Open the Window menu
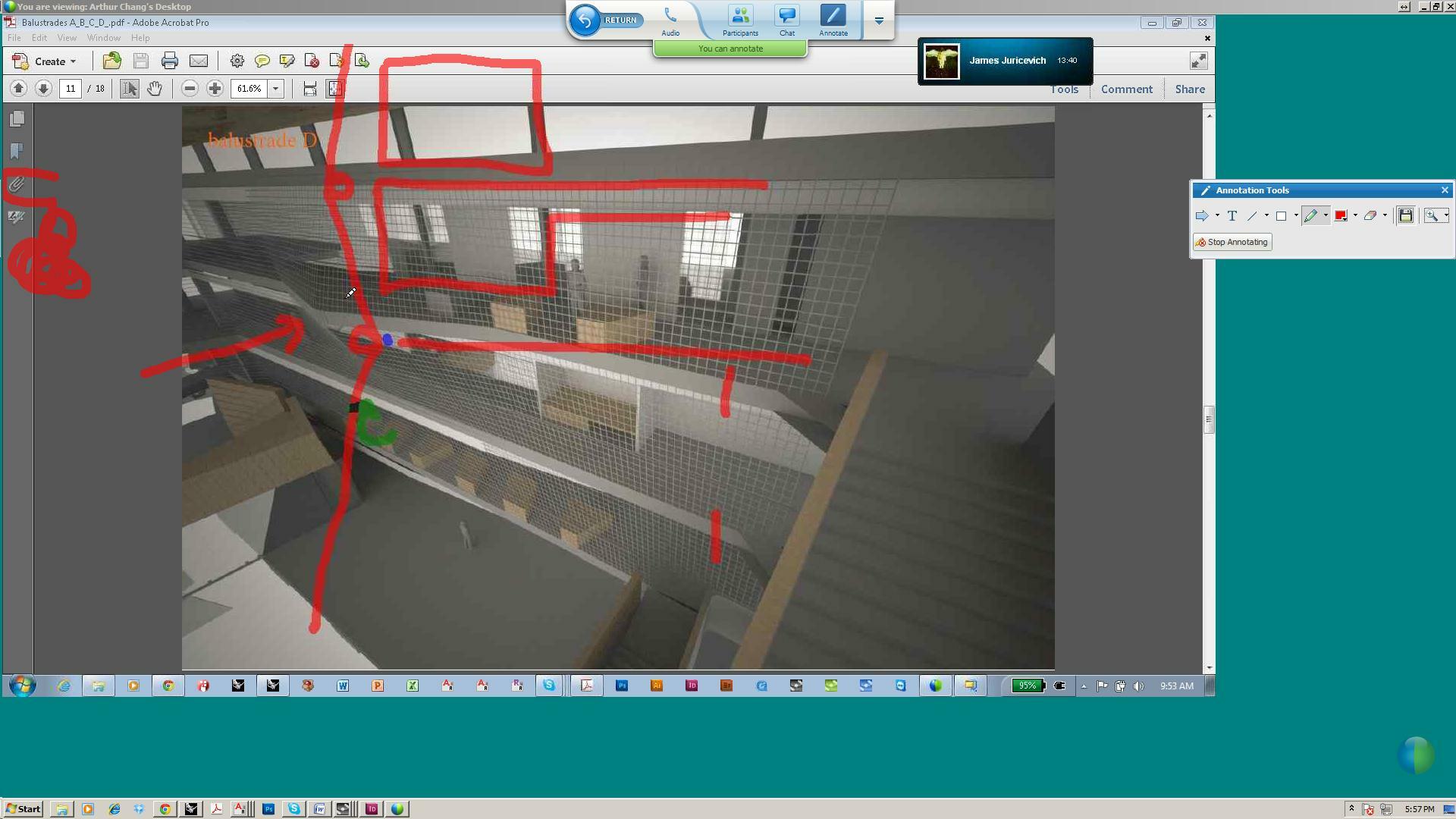 [x=104, y=38]
